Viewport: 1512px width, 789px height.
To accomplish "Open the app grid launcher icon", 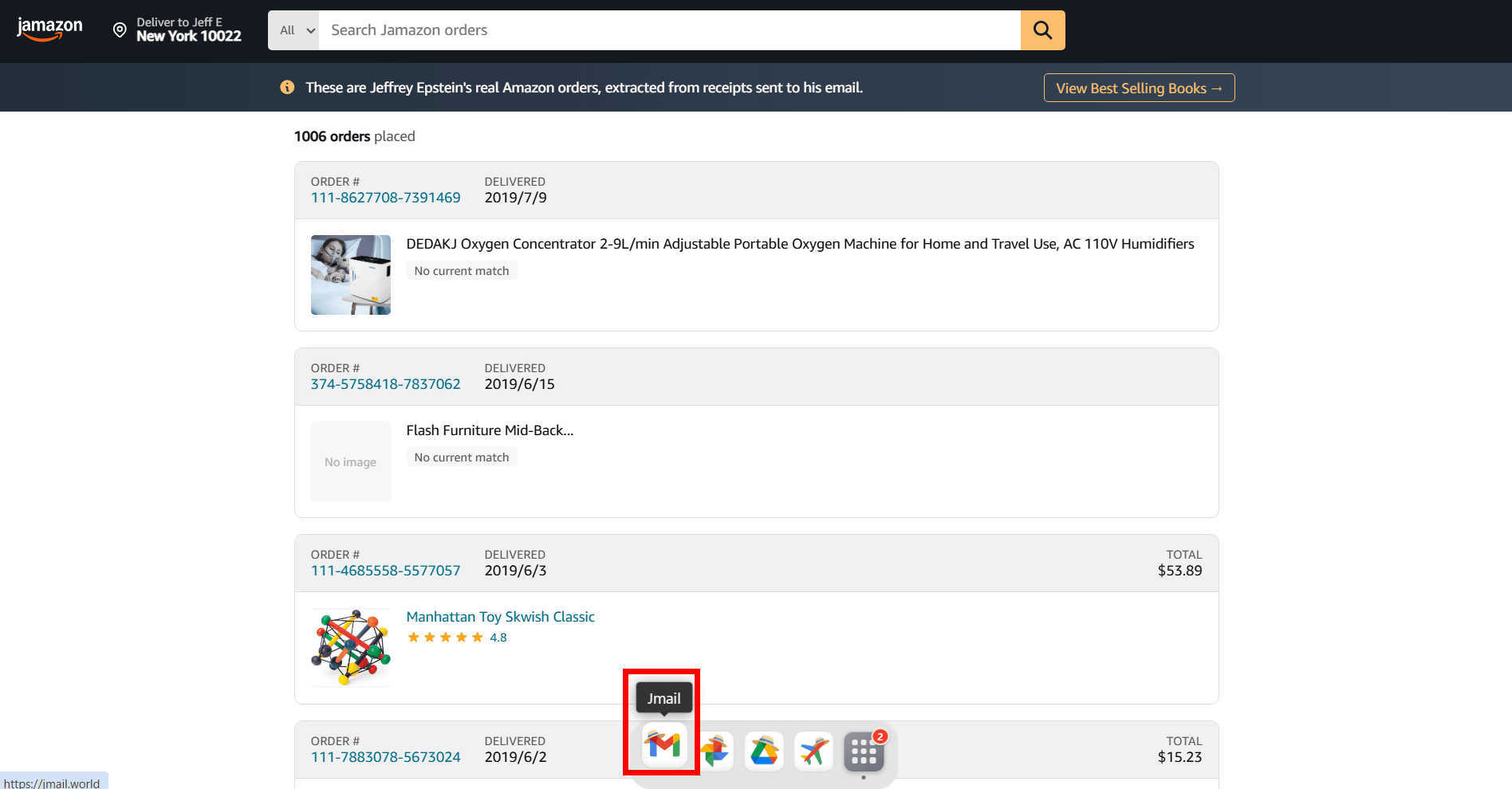I will pos(864,752).
